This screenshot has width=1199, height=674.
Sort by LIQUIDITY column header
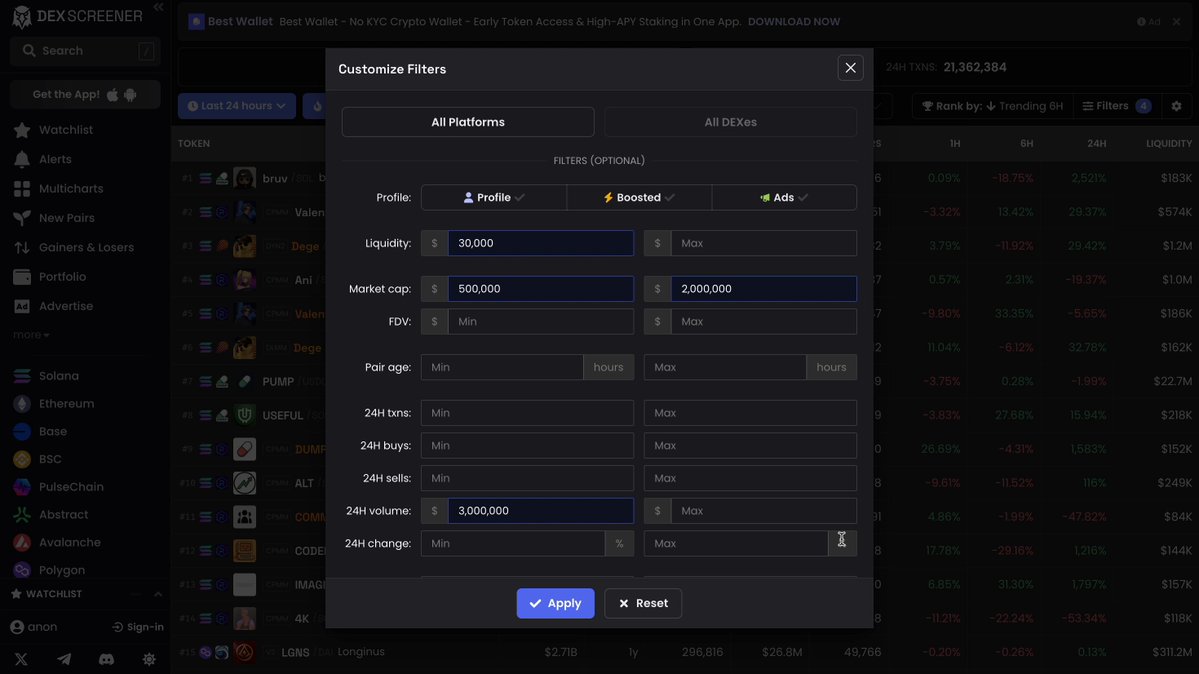1168,144
